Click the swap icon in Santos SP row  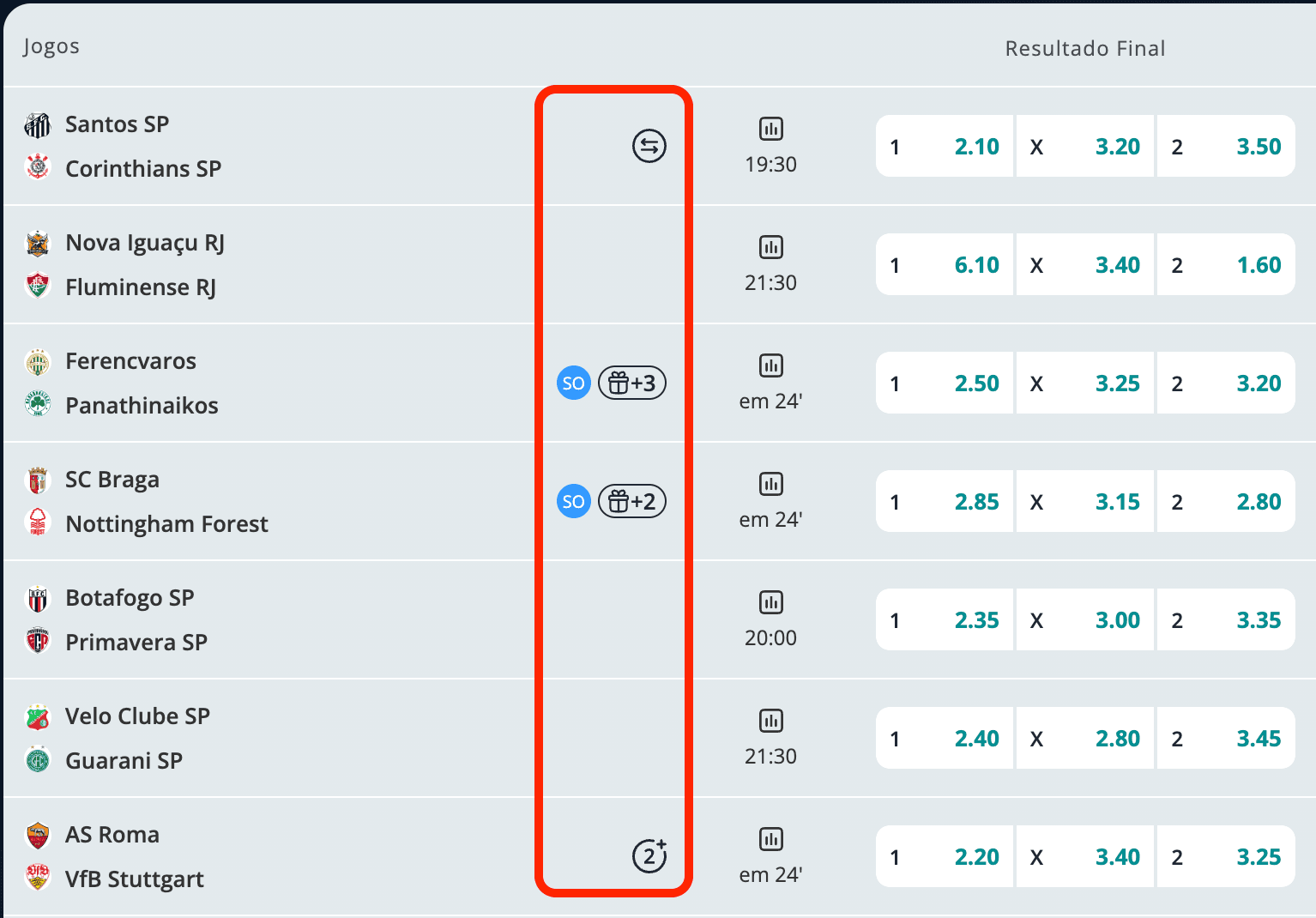point(649,146)
